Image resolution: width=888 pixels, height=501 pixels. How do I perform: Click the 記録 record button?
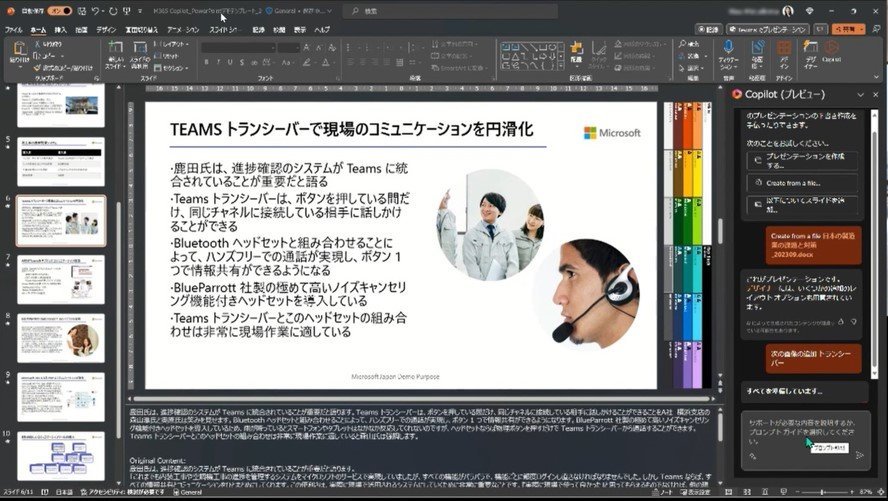point(708,29)
